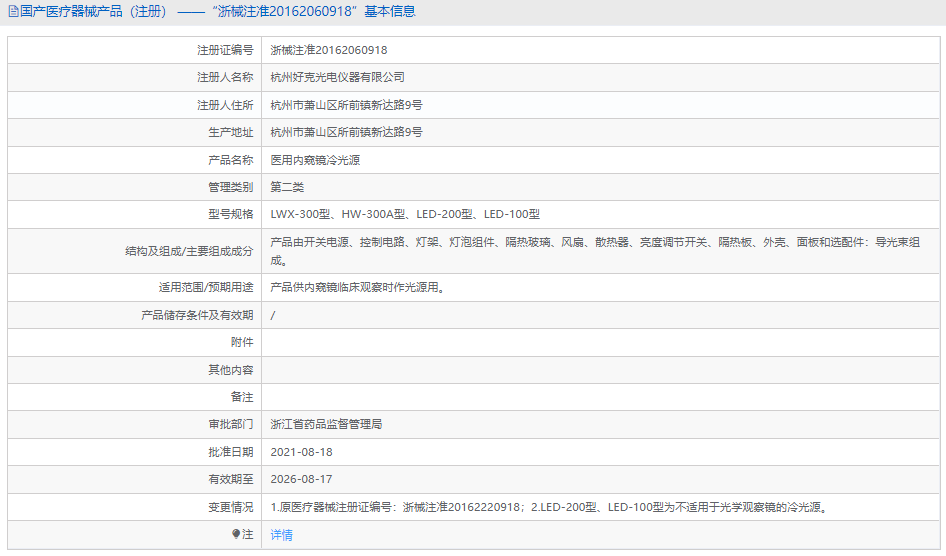
Task: Click the 管理类别 label
Action: [230, 187]
